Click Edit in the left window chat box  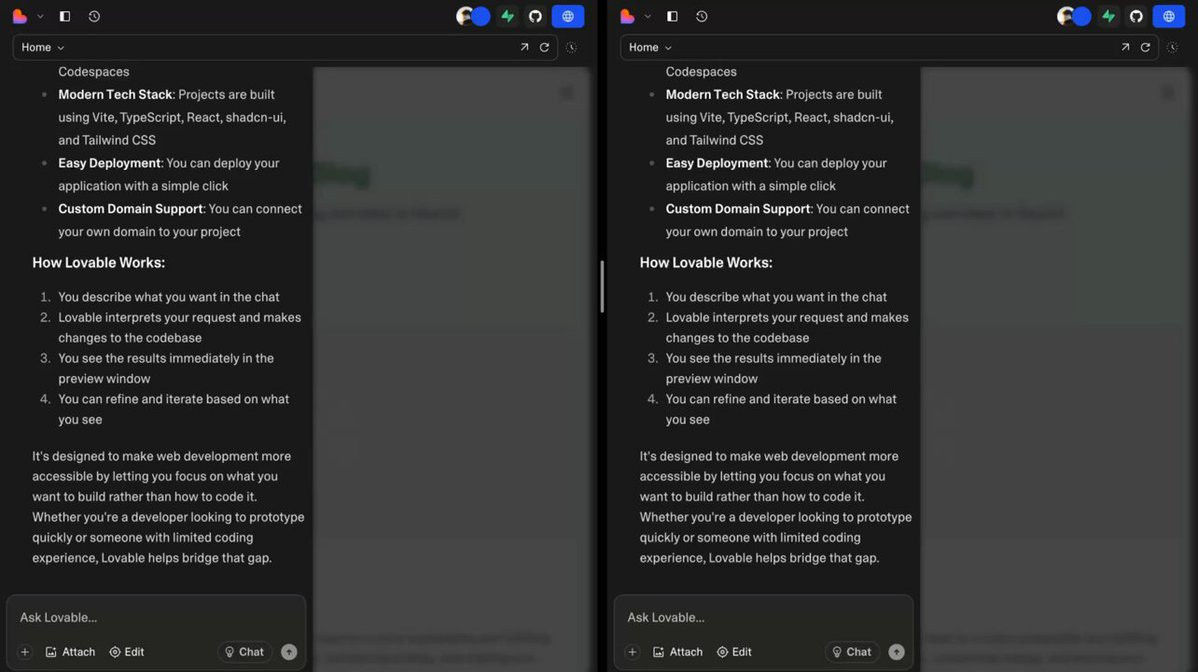tap(127, 652)
